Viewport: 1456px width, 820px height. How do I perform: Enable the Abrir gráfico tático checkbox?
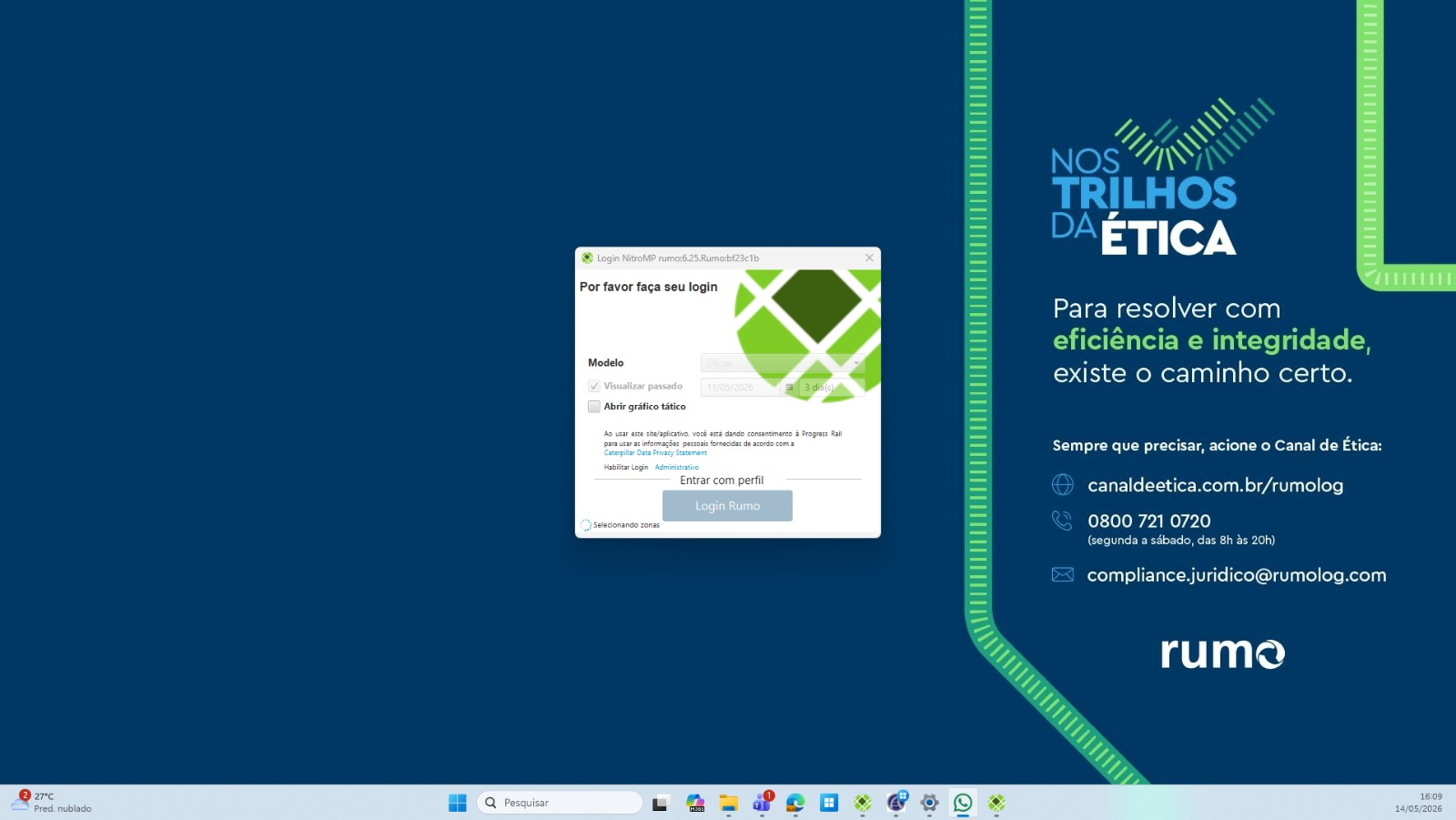pyautogui.click(x=594, y=407)
